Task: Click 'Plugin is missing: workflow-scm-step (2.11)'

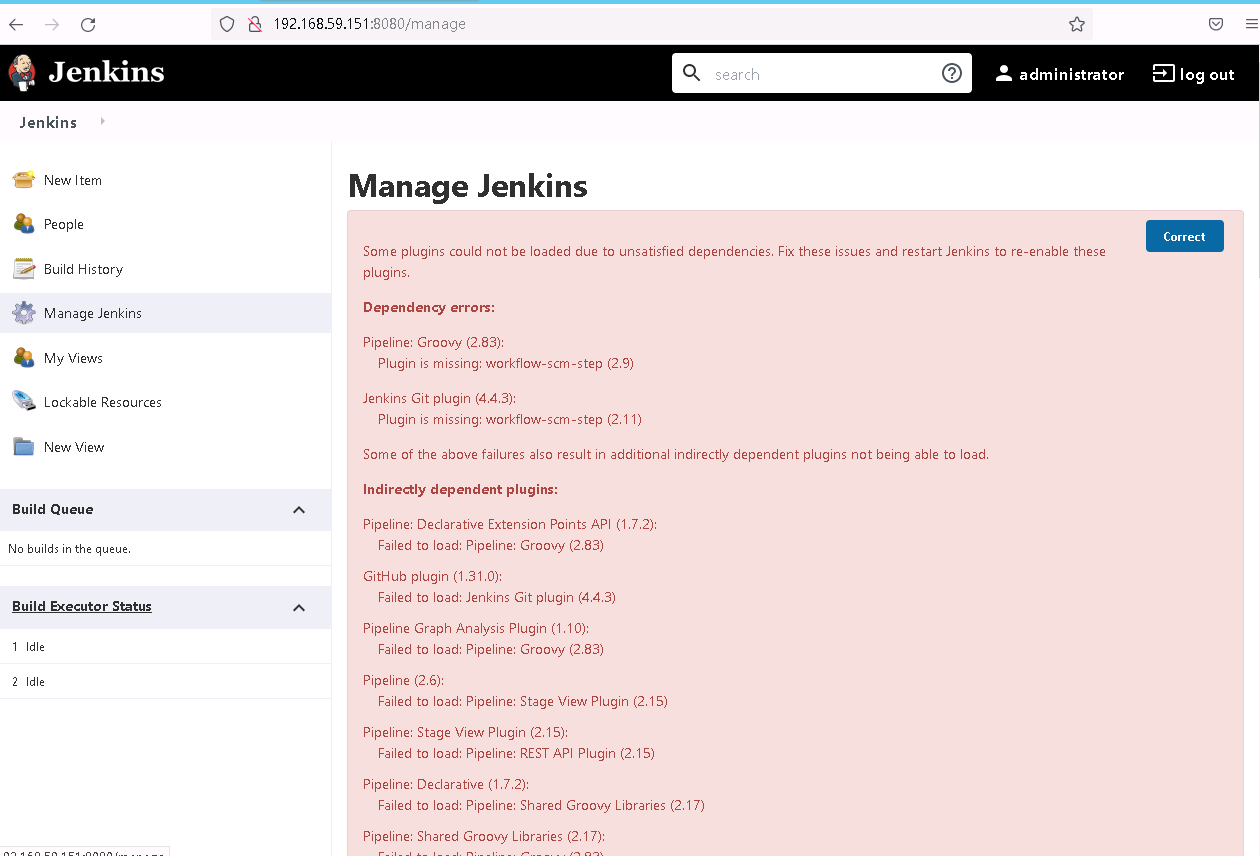Action: tap(510, 419)
